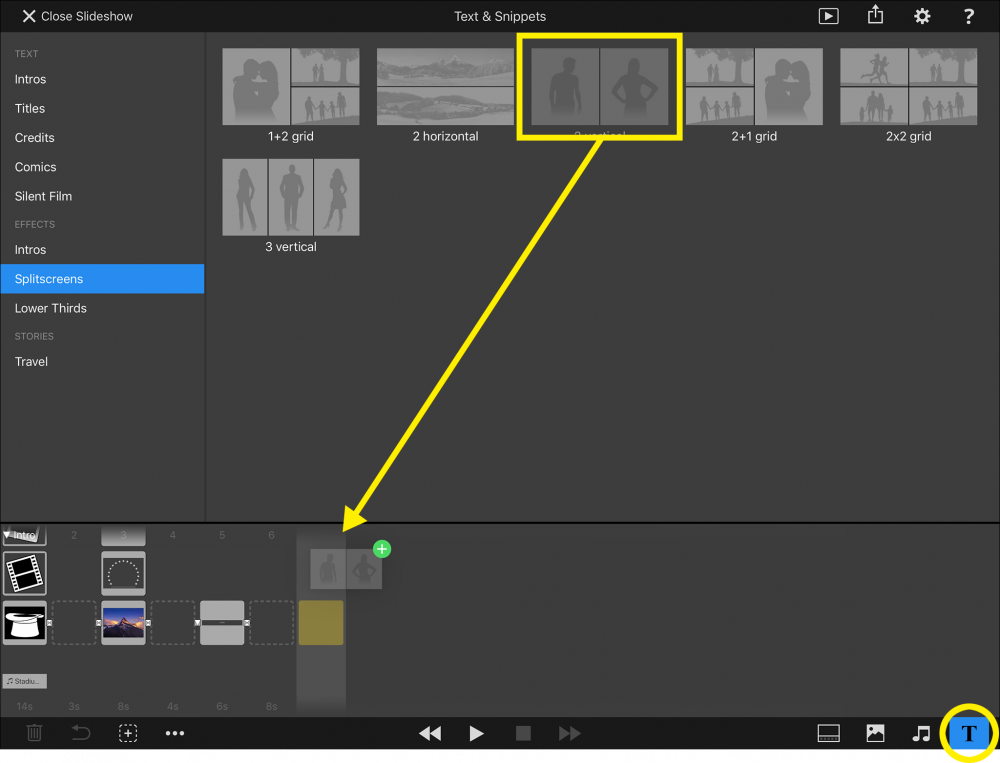Open the three-dot more options menu

[175, 733]
